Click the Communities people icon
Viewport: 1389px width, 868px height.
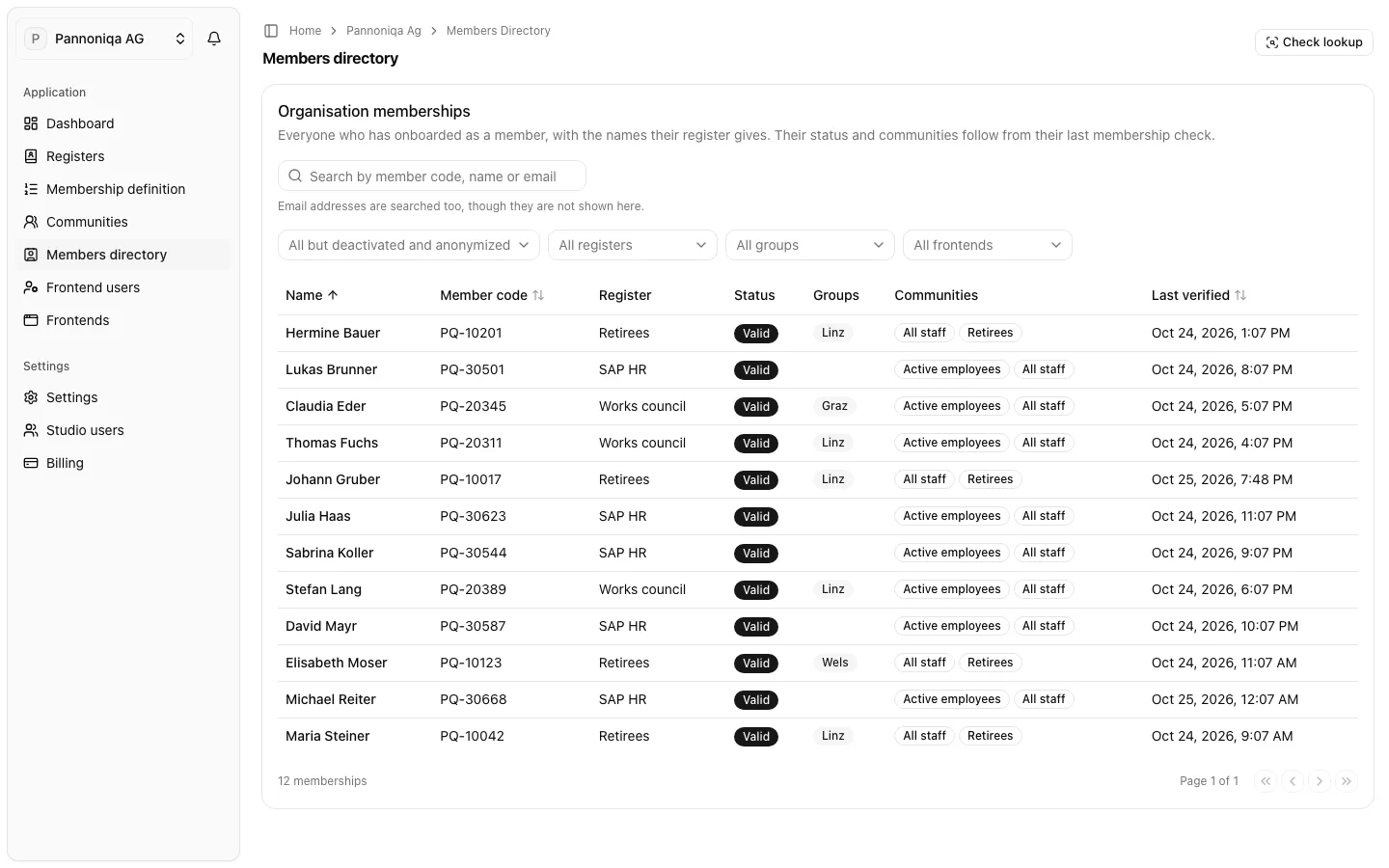[31, 222]
